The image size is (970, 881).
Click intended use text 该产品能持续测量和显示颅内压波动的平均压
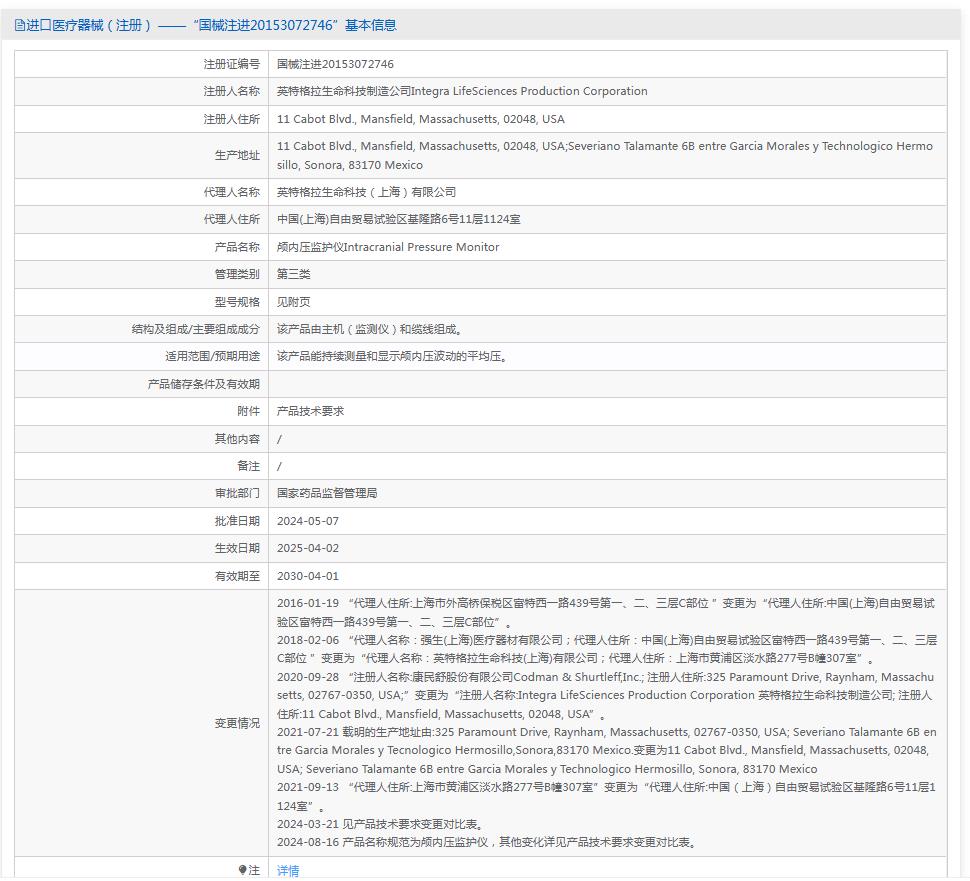[392, 356]
